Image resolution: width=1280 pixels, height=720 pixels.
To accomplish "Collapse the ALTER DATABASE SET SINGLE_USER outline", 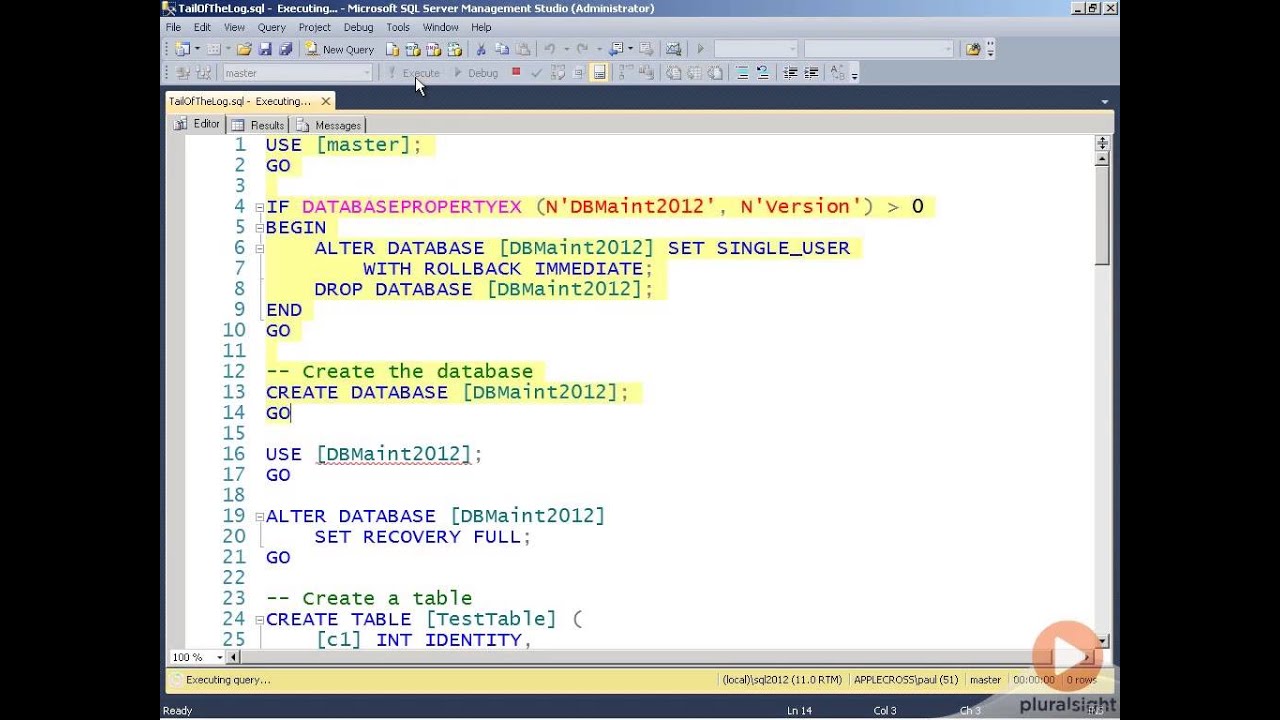I will click(259, 248).
